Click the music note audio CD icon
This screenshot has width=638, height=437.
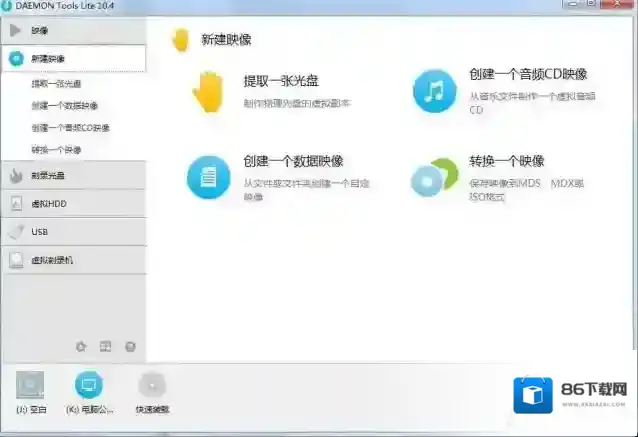pos(434,92)
